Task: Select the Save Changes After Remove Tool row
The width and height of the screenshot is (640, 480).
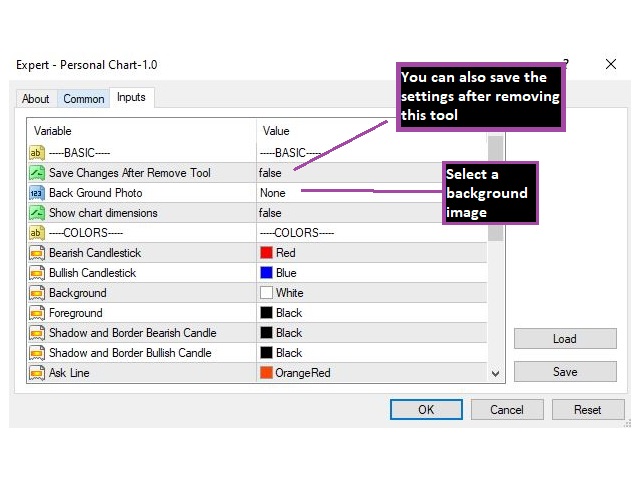Action: (258, 173)
